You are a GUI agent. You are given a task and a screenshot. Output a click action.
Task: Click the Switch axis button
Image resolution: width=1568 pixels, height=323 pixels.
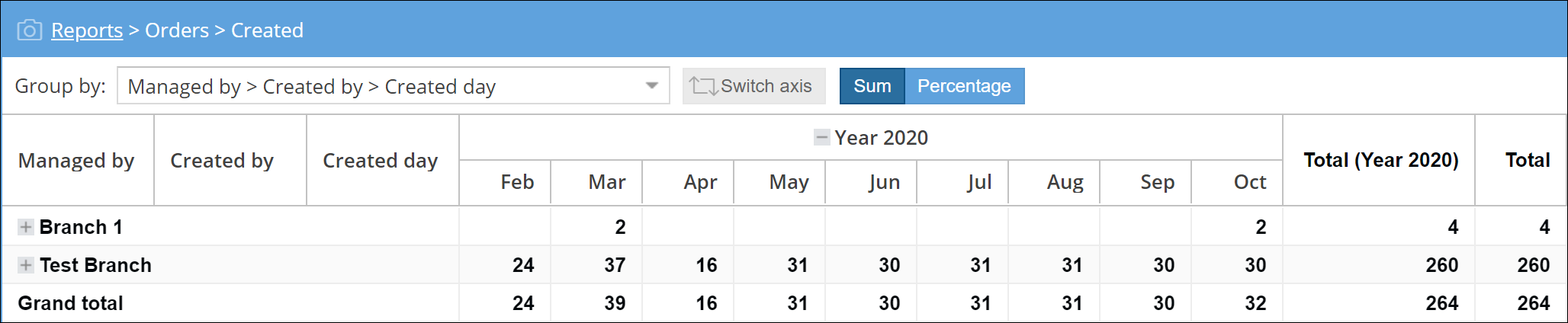click(x=753, y=86)
